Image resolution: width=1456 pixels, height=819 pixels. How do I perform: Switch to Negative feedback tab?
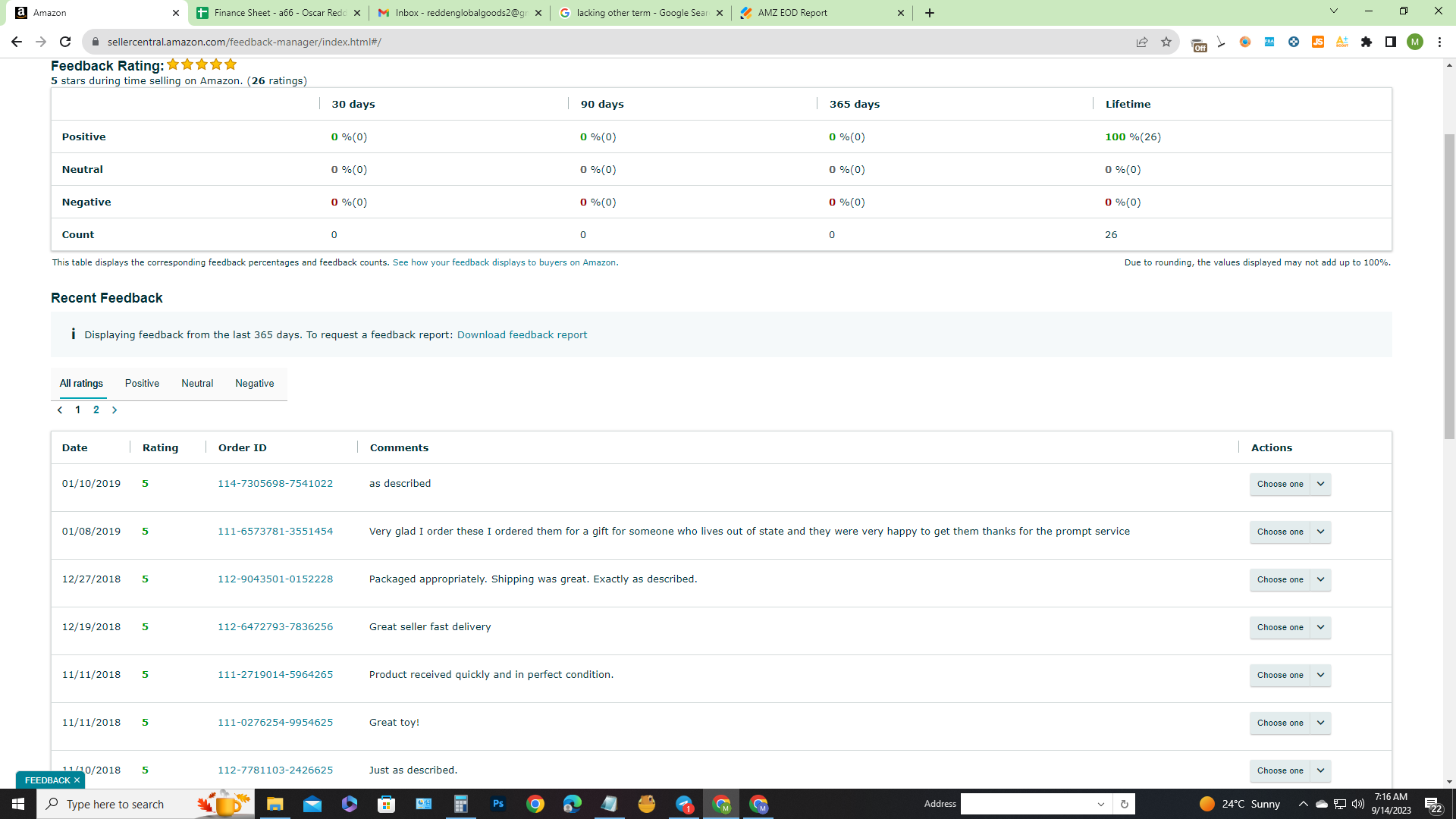pos(255,384)
